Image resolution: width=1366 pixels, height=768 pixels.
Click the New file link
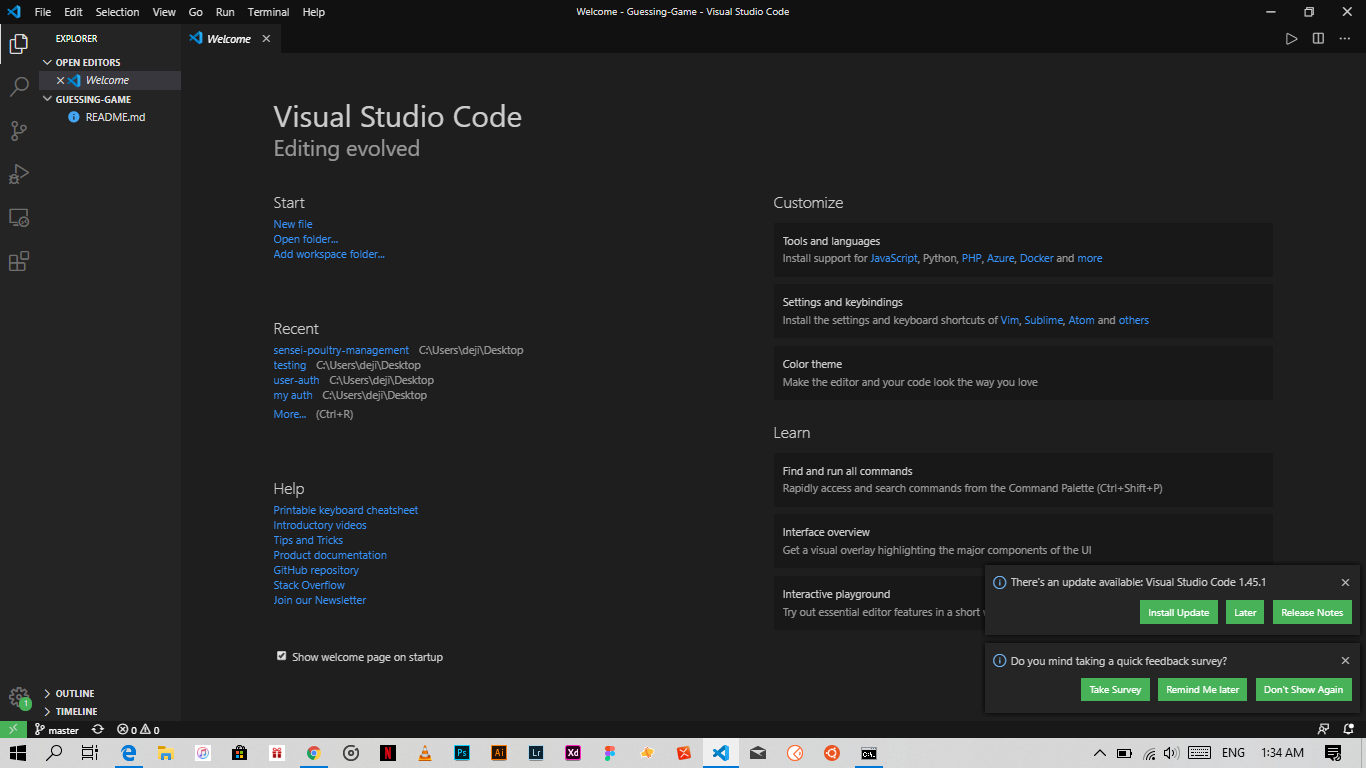[x=293, y=224]
